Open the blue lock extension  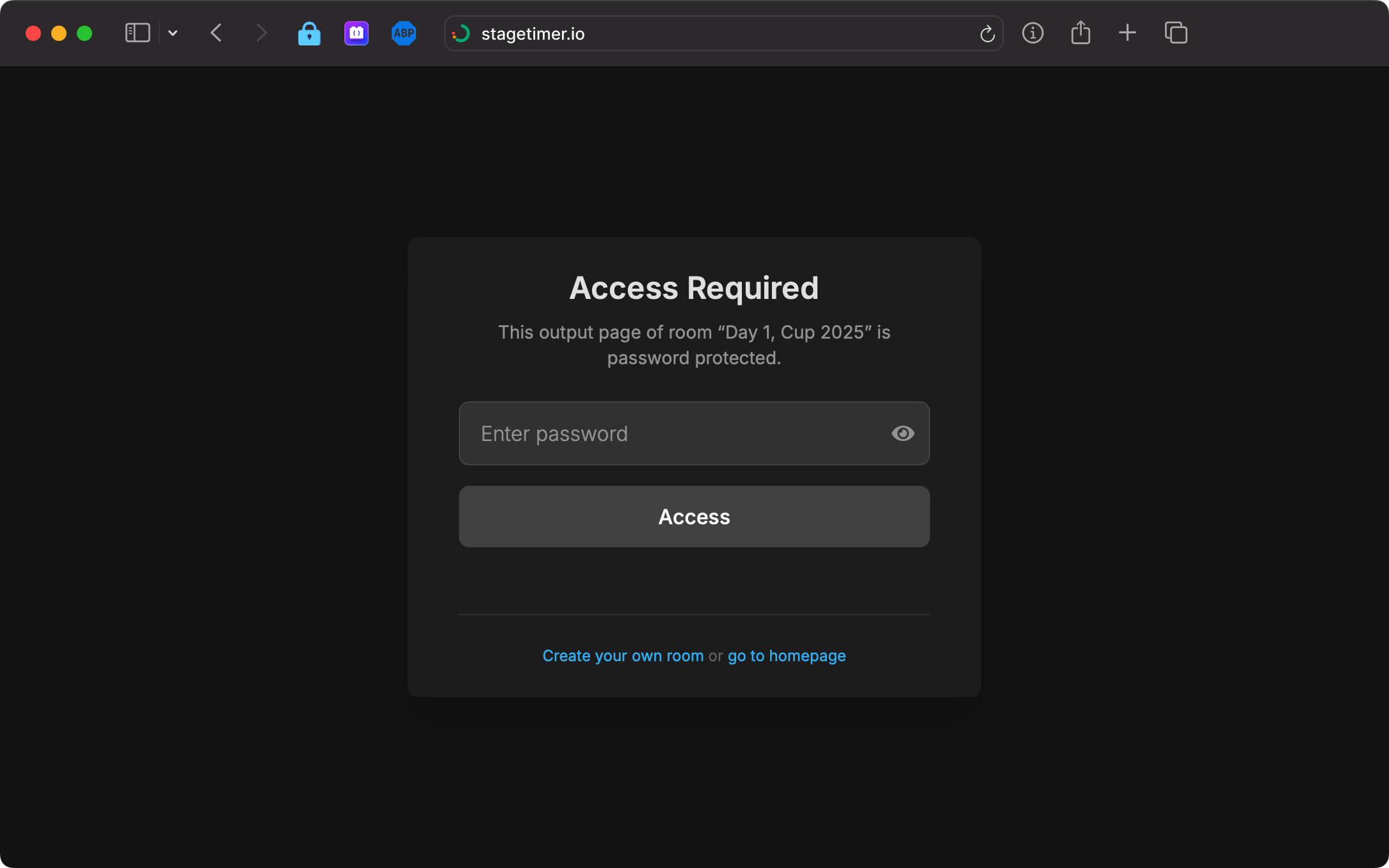309,33
